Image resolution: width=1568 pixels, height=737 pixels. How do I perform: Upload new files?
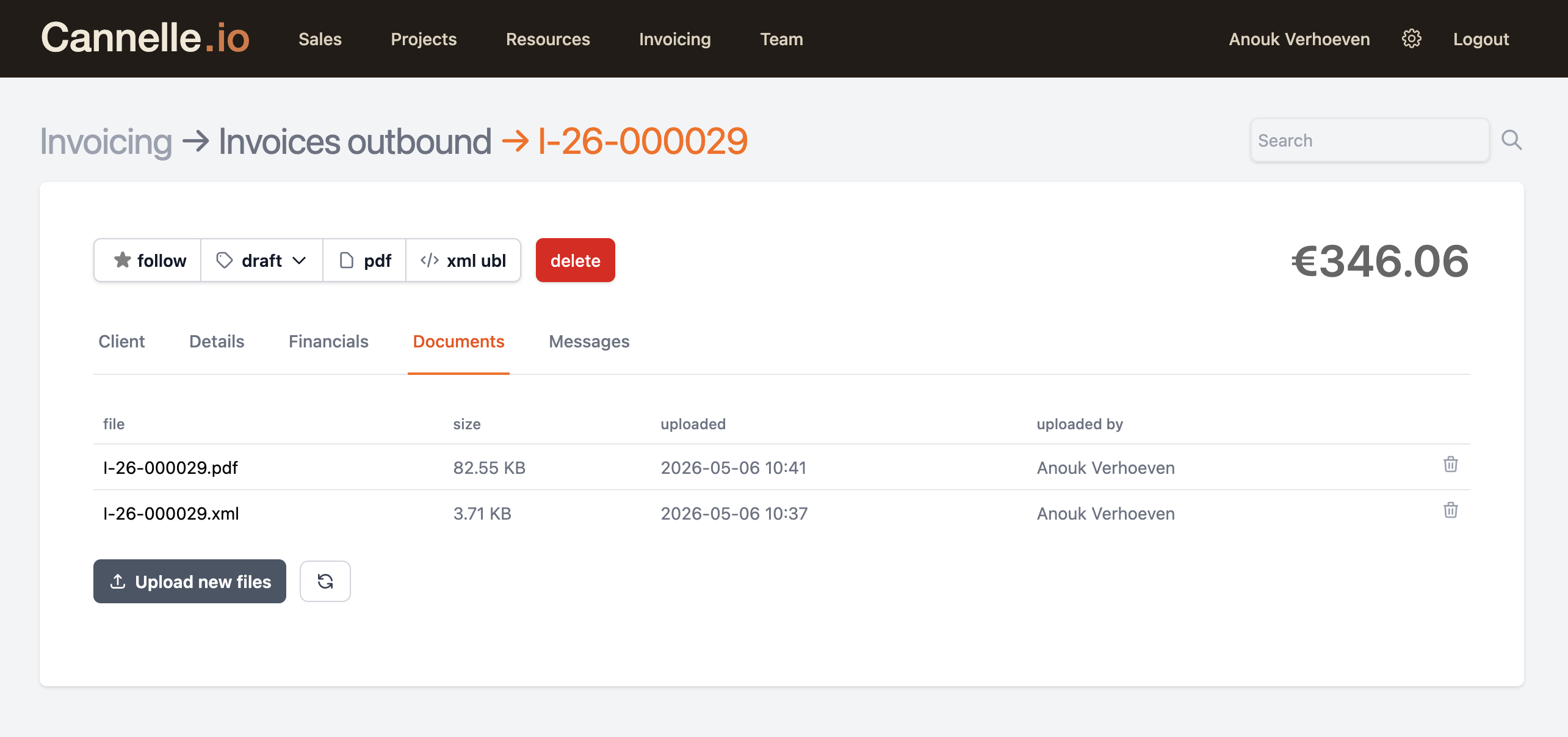(190, 581)
